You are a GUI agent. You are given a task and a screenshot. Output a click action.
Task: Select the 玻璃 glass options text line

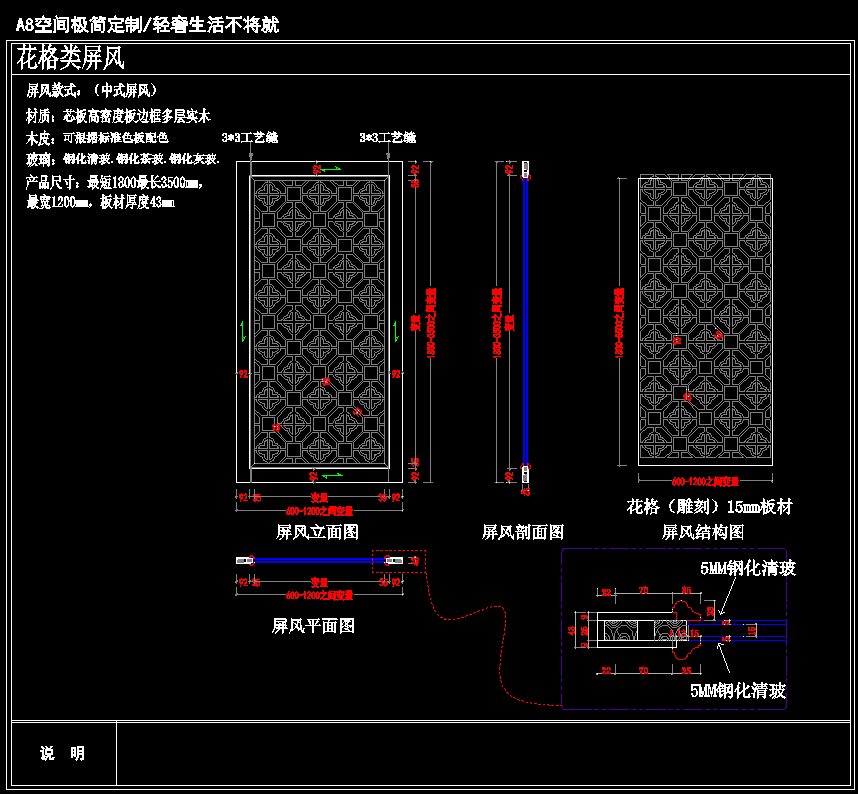122,159
